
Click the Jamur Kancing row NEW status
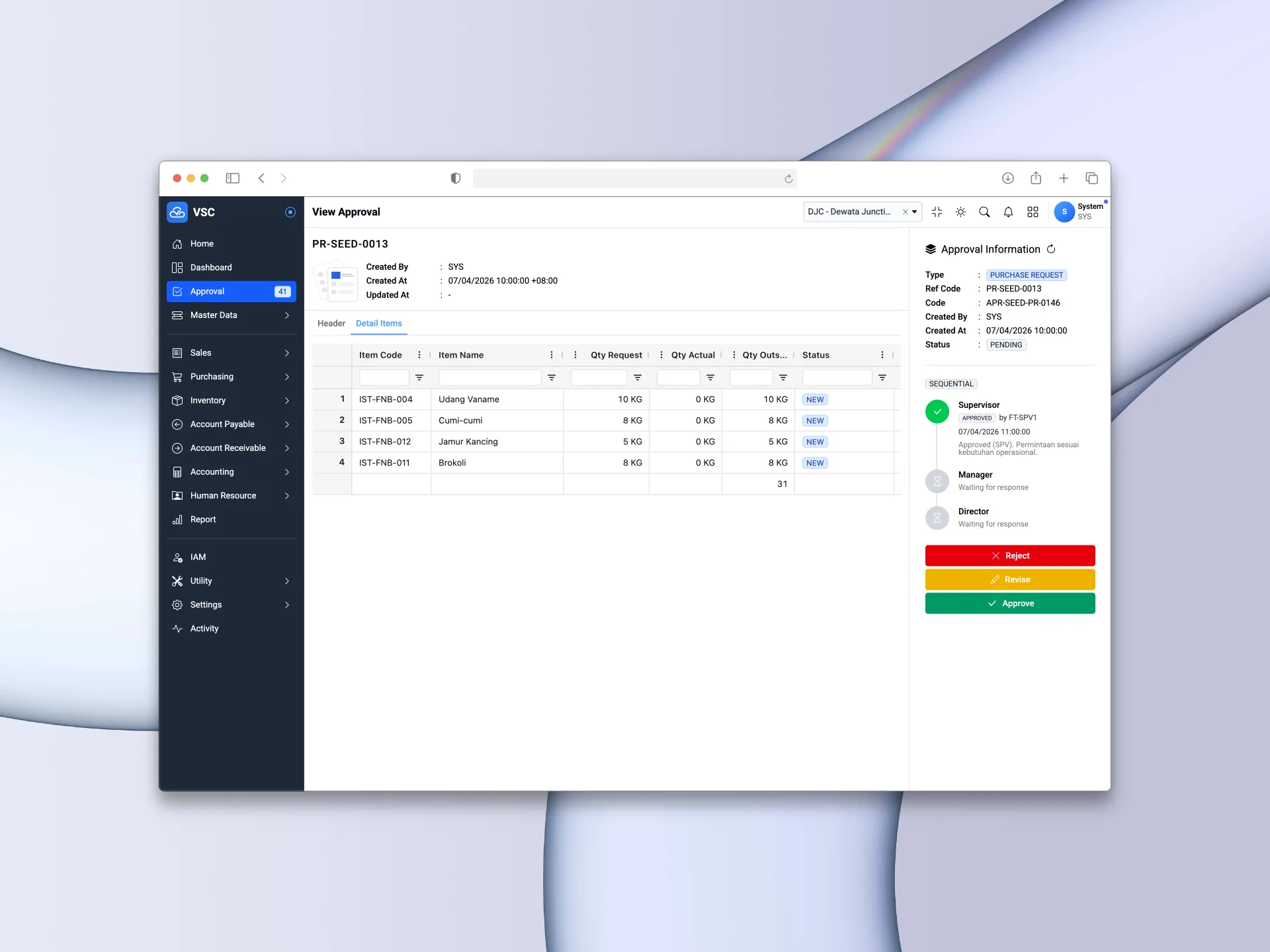pyautogui.click(x=815, y=442)
